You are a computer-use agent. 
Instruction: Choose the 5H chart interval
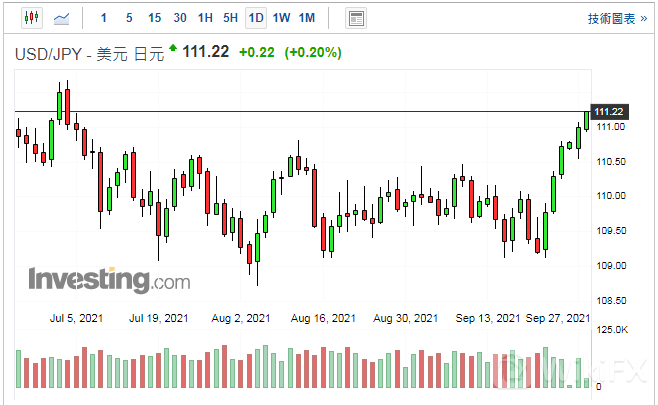[x=230, y=18]
